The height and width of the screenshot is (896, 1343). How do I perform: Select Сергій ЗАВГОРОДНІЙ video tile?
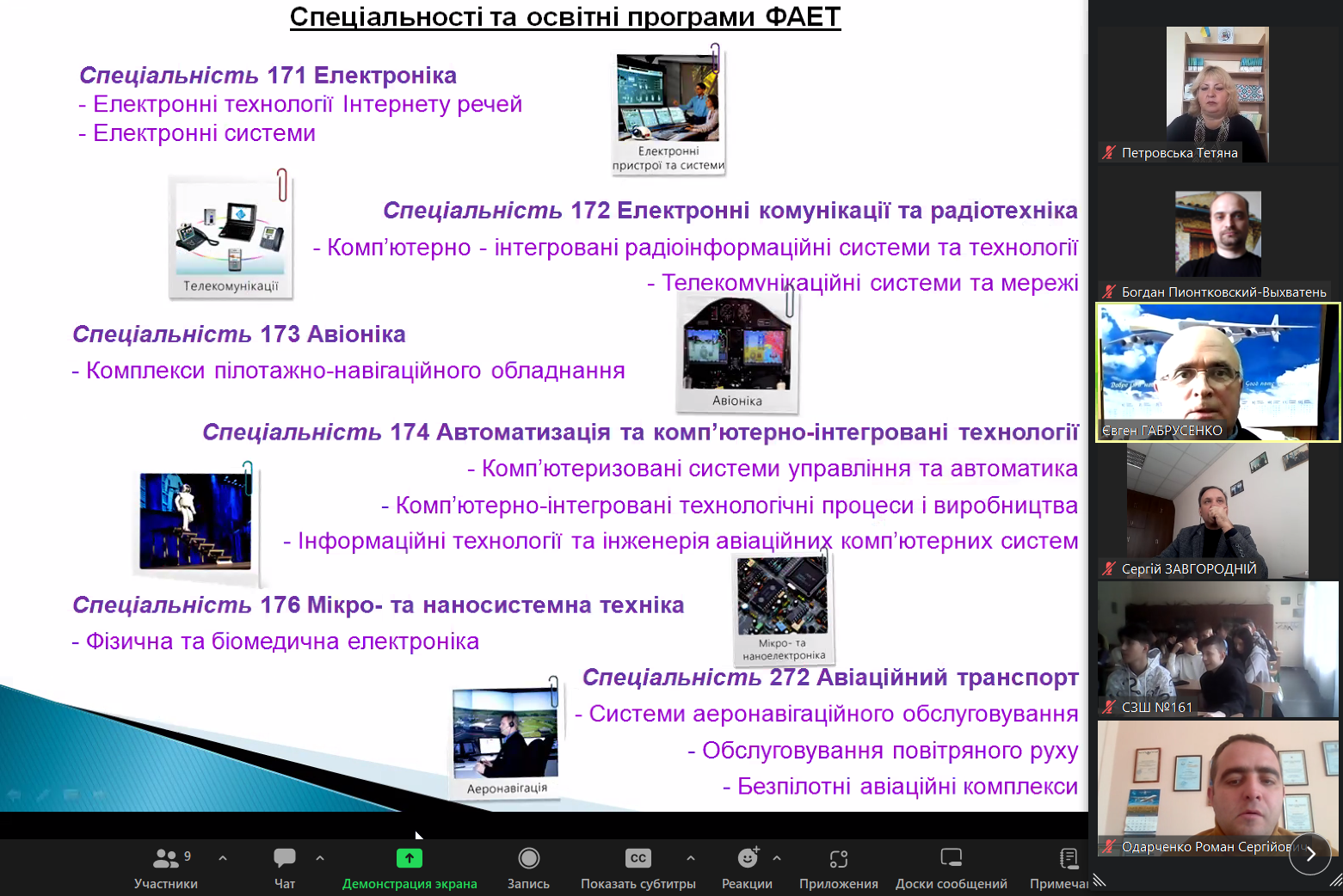pos(1217,511)
